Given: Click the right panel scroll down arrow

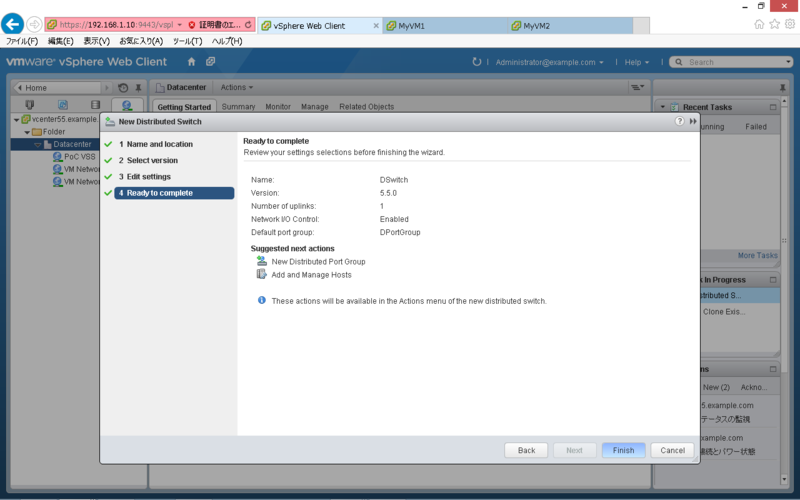Looking at the screenshot, I should 784,479.
